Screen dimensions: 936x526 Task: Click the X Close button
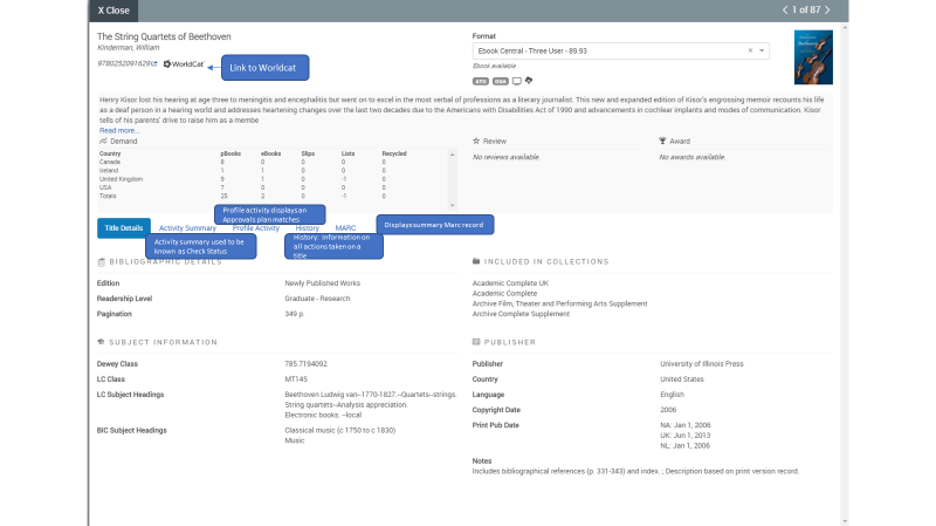(x=113, y=10)
